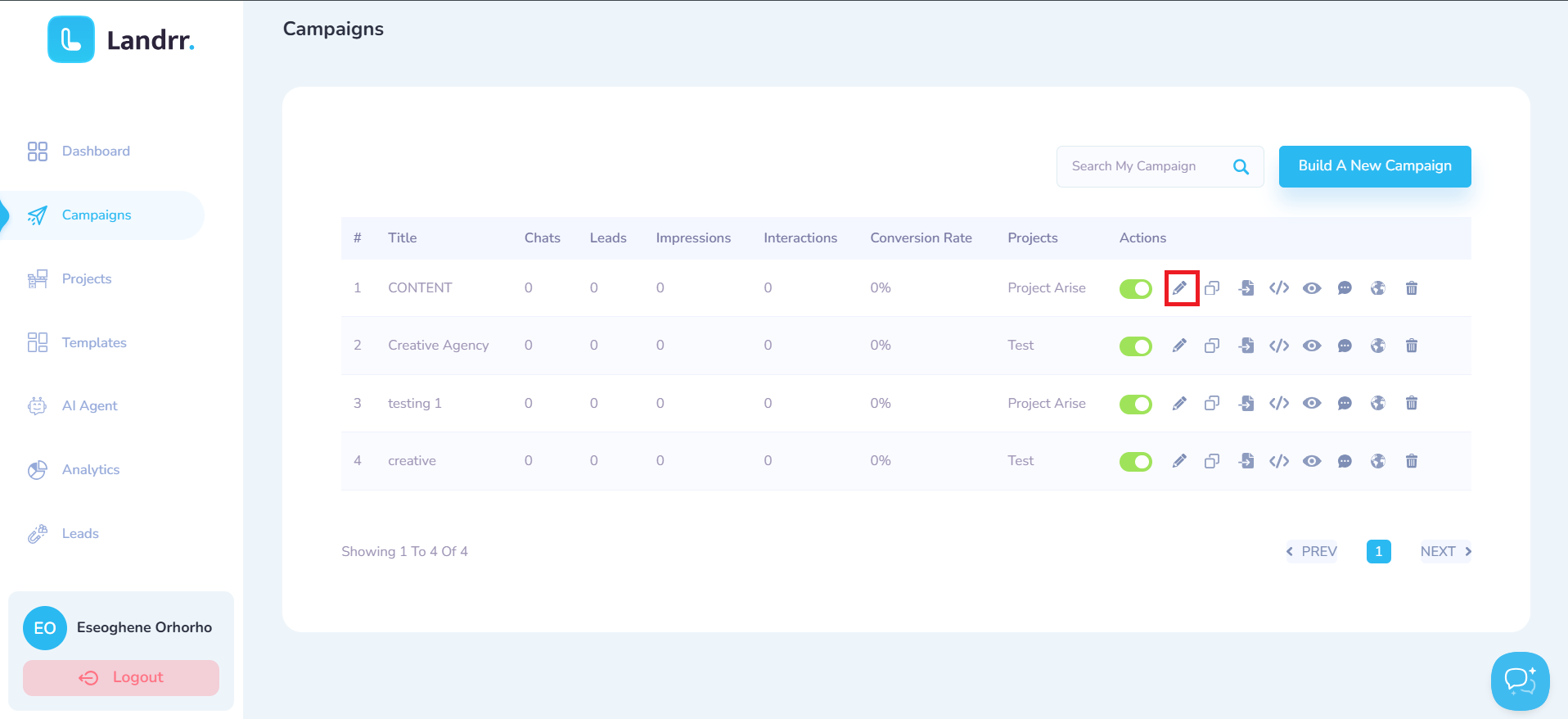Click the Creative Agency title cell
The width and height of the screenshot is (1568, 719).
(439, 346)
